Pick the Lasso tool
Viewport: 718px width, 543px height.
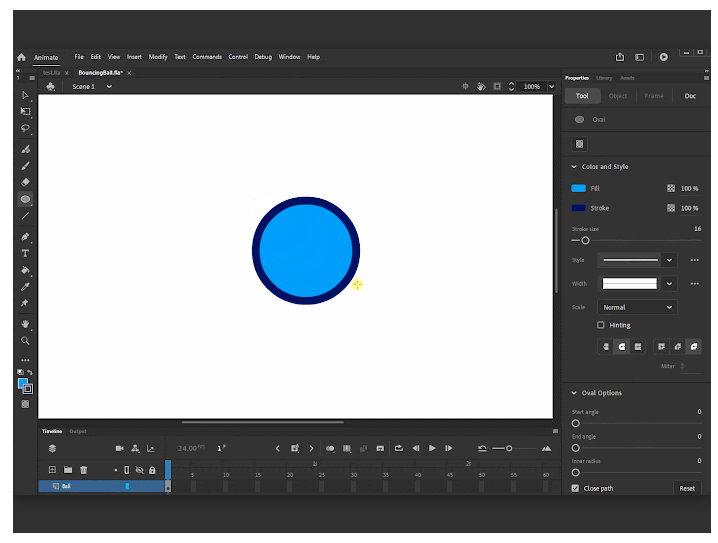point(25,128)
